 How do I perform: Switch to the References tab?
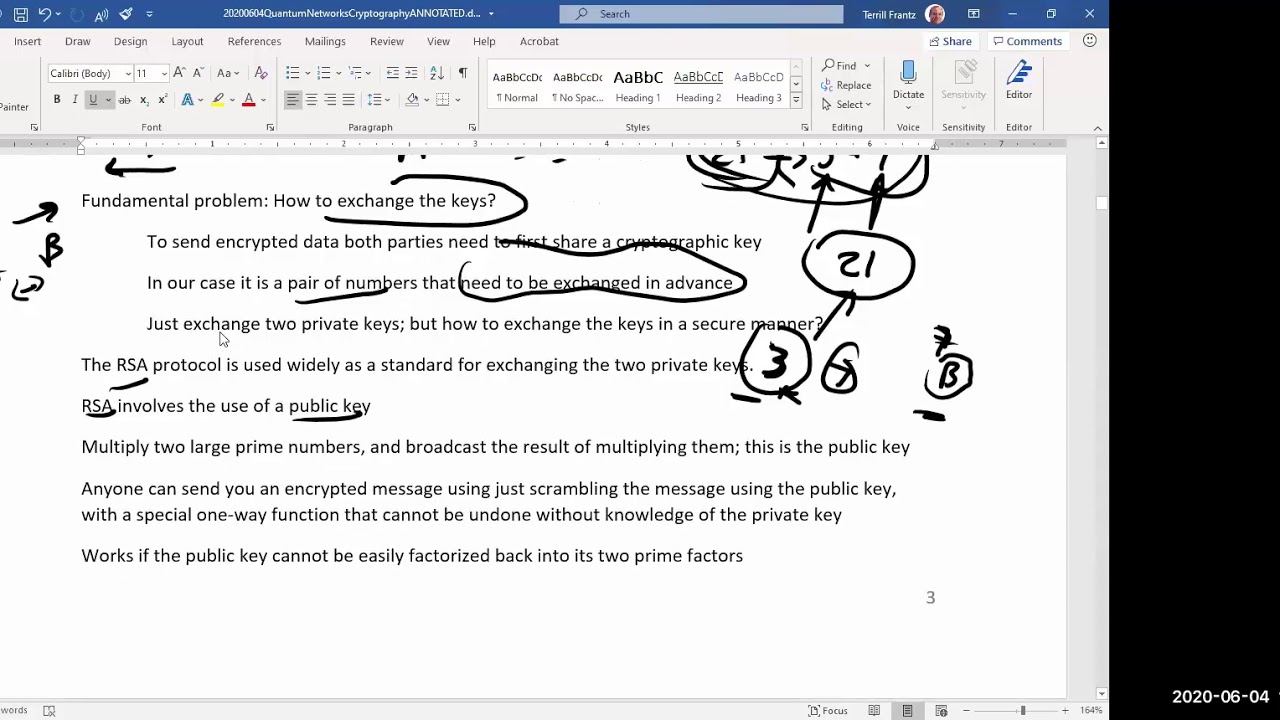pos(254,41)
